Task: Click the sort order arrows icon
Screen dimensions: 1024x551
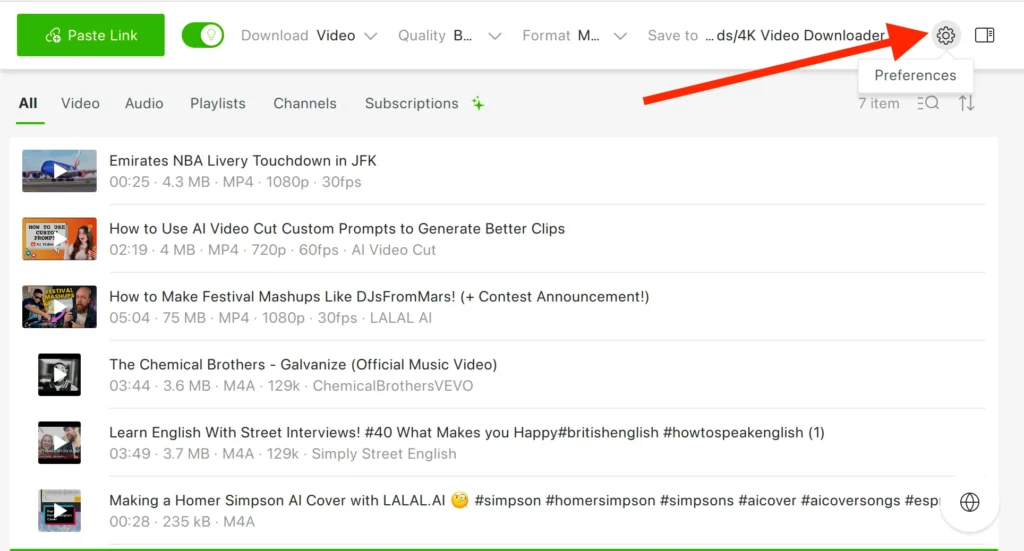Action: click(967, 103)
